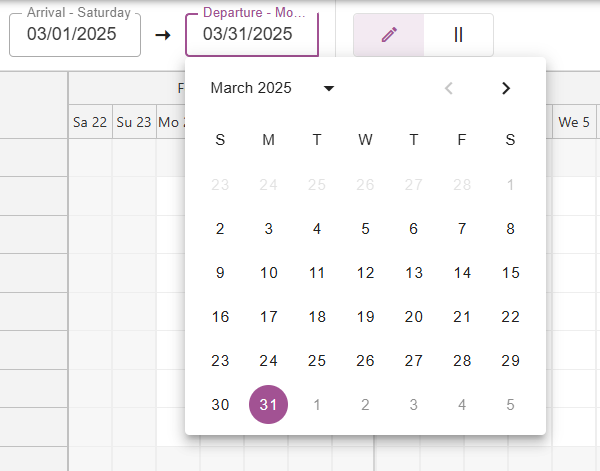This screenshot has height=471, width=600.
Task: Pick March 28 in the date picker
Action: click(462, 361)
